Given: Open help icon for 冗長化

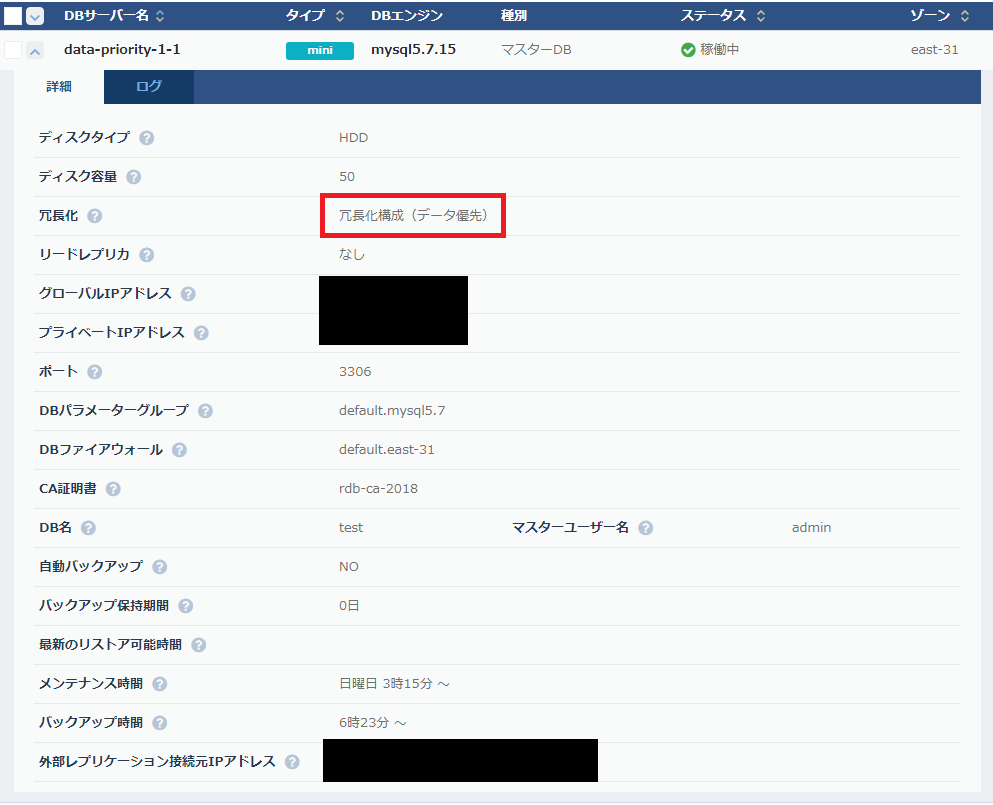Looking at the screenshot, I should click(94, 216).
